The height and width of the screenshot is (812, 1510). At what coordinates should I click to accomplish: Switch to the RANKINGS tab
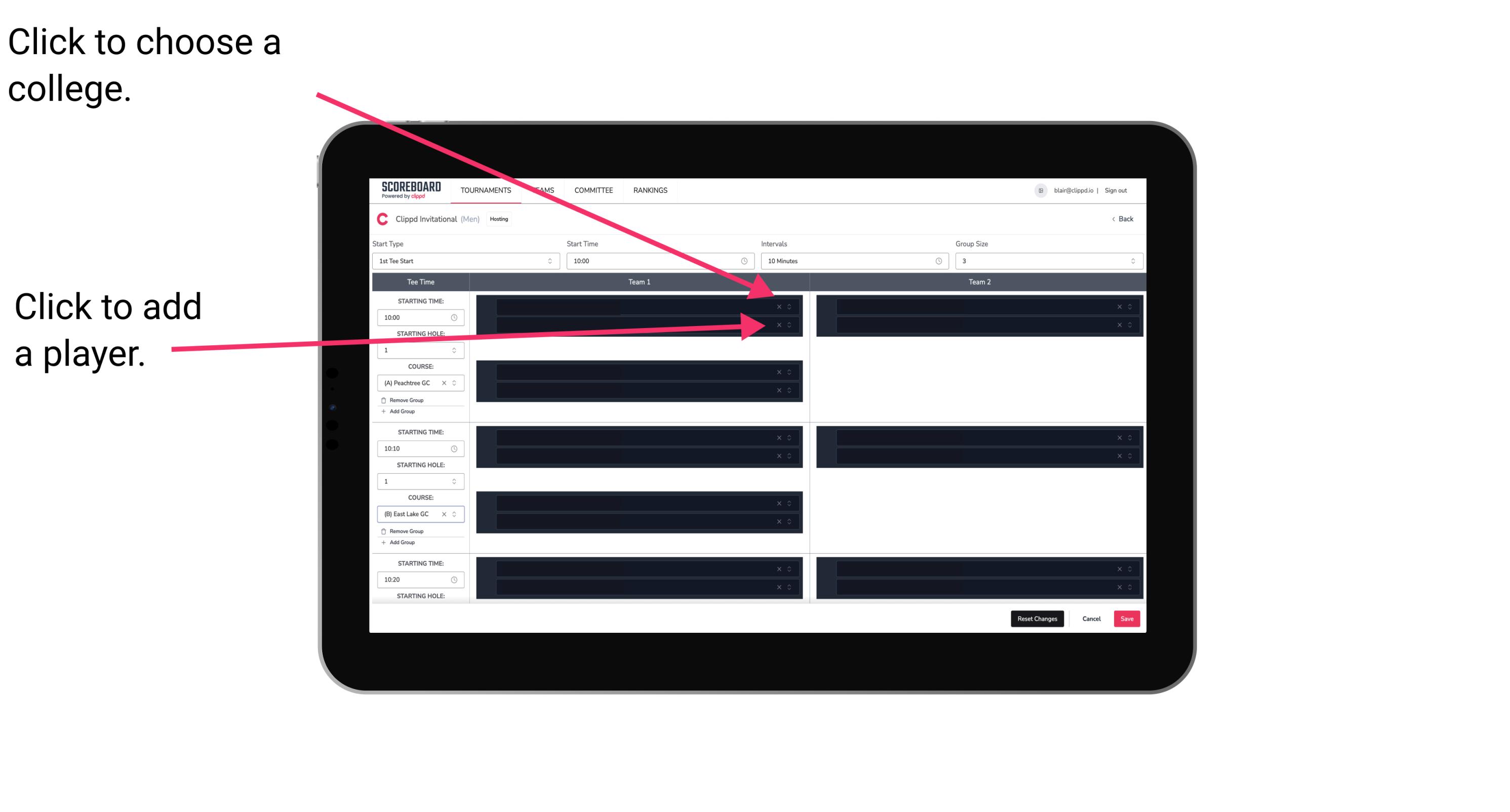coord(650,190)
